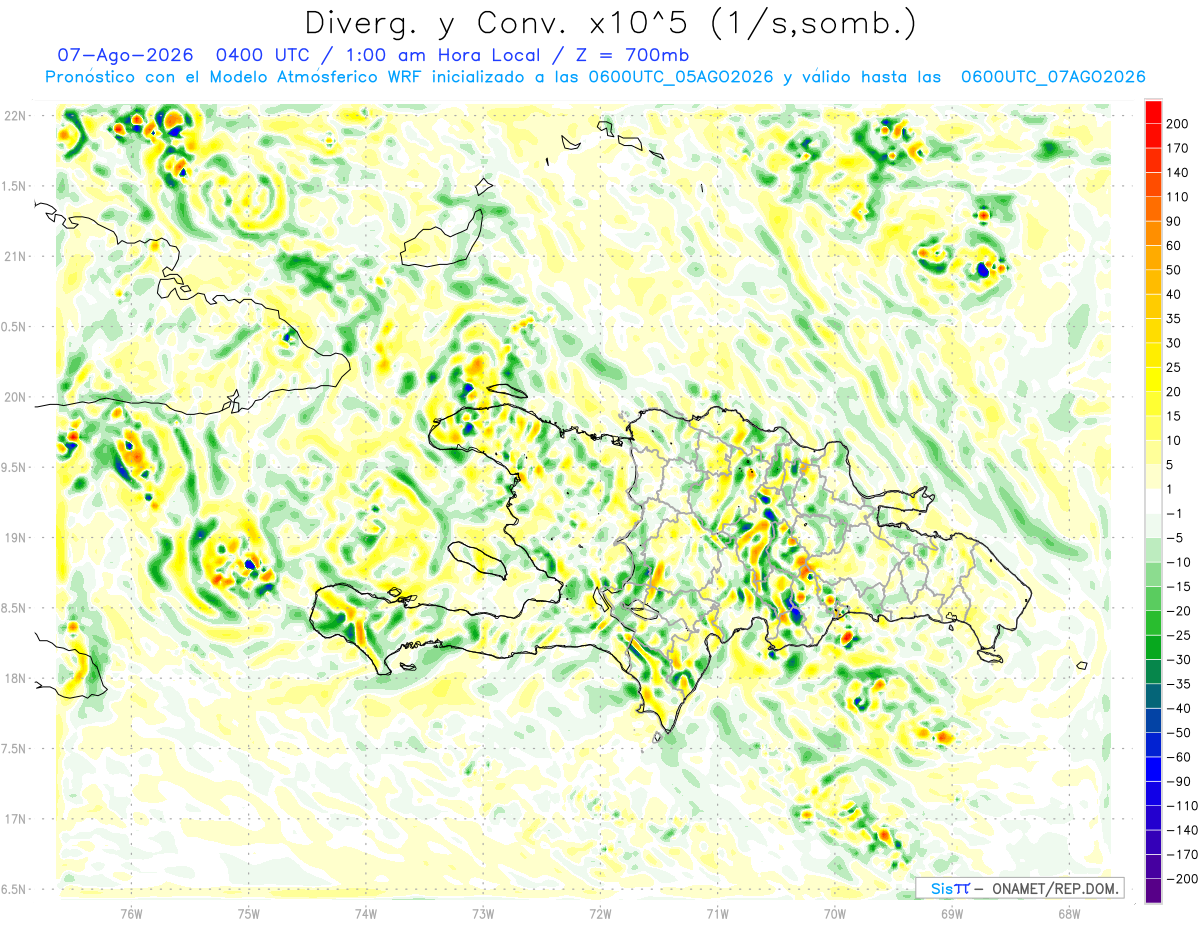The width and height of the screenshot is (1200, 927).
Task: Click the positive 35 color bar label
Action: tap(1175, 319)
